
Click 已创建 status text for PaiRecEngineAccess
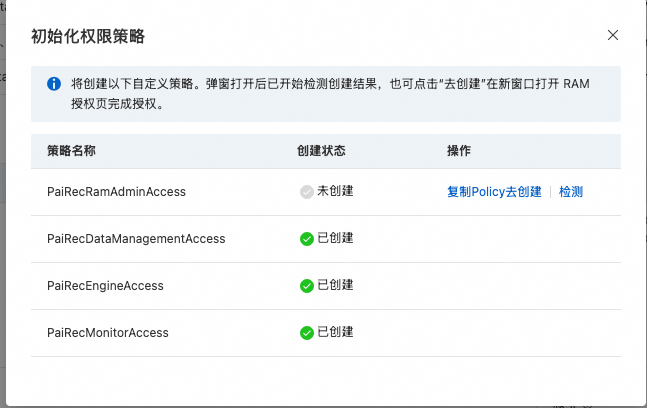click(335, 285)
